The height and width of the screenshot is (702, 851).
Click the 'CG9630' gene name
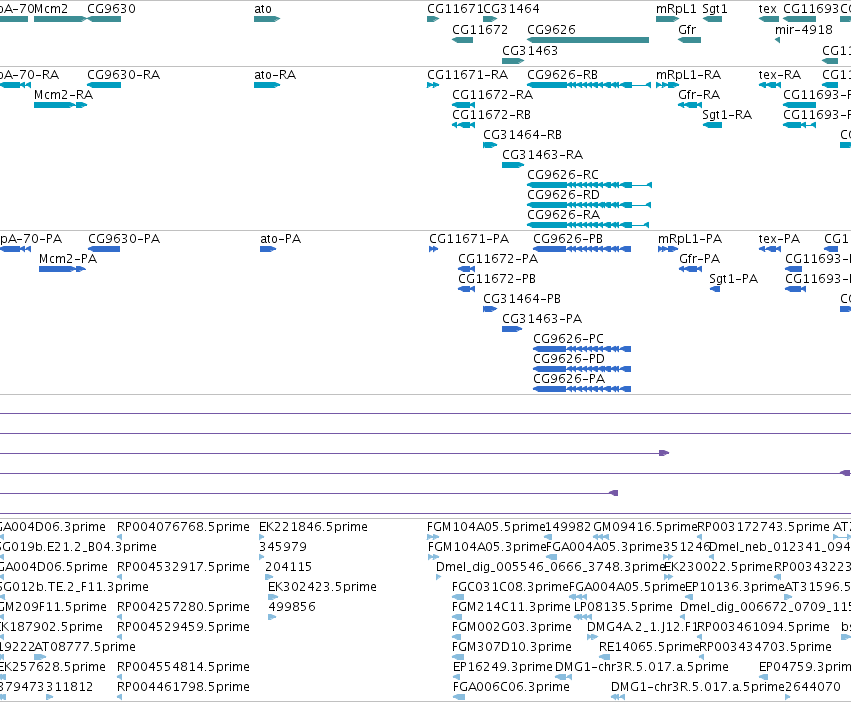(x=111, y=9)
